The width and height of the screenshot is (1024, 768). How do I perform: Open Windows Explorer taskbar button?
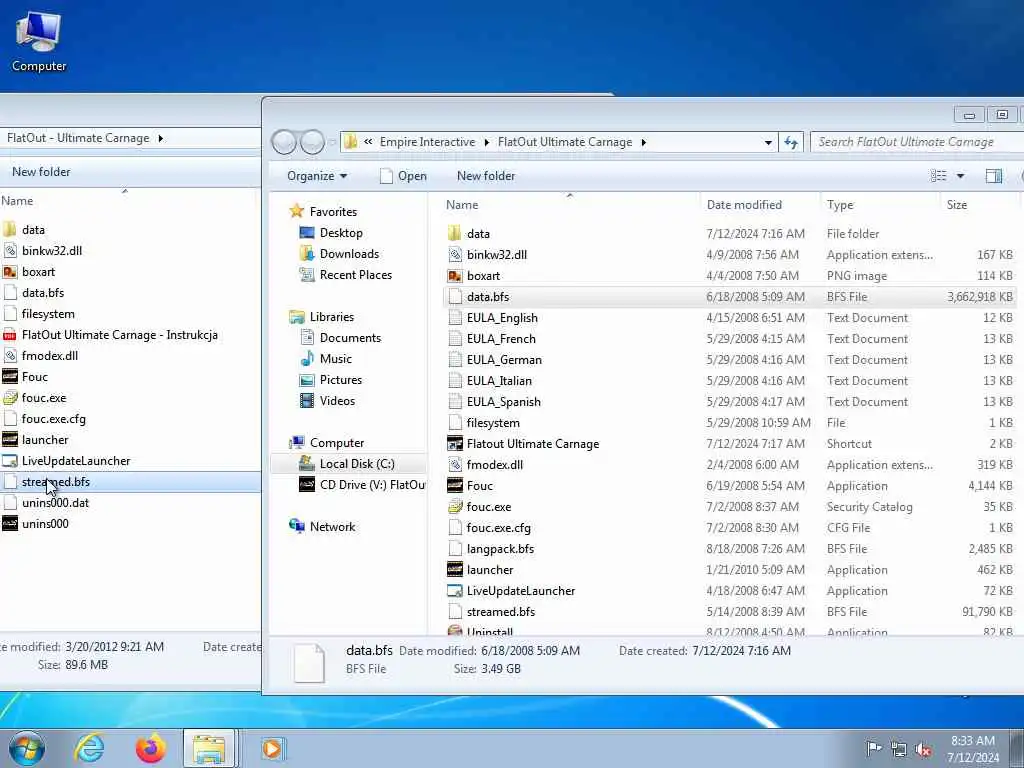click(x=209, y=748)
